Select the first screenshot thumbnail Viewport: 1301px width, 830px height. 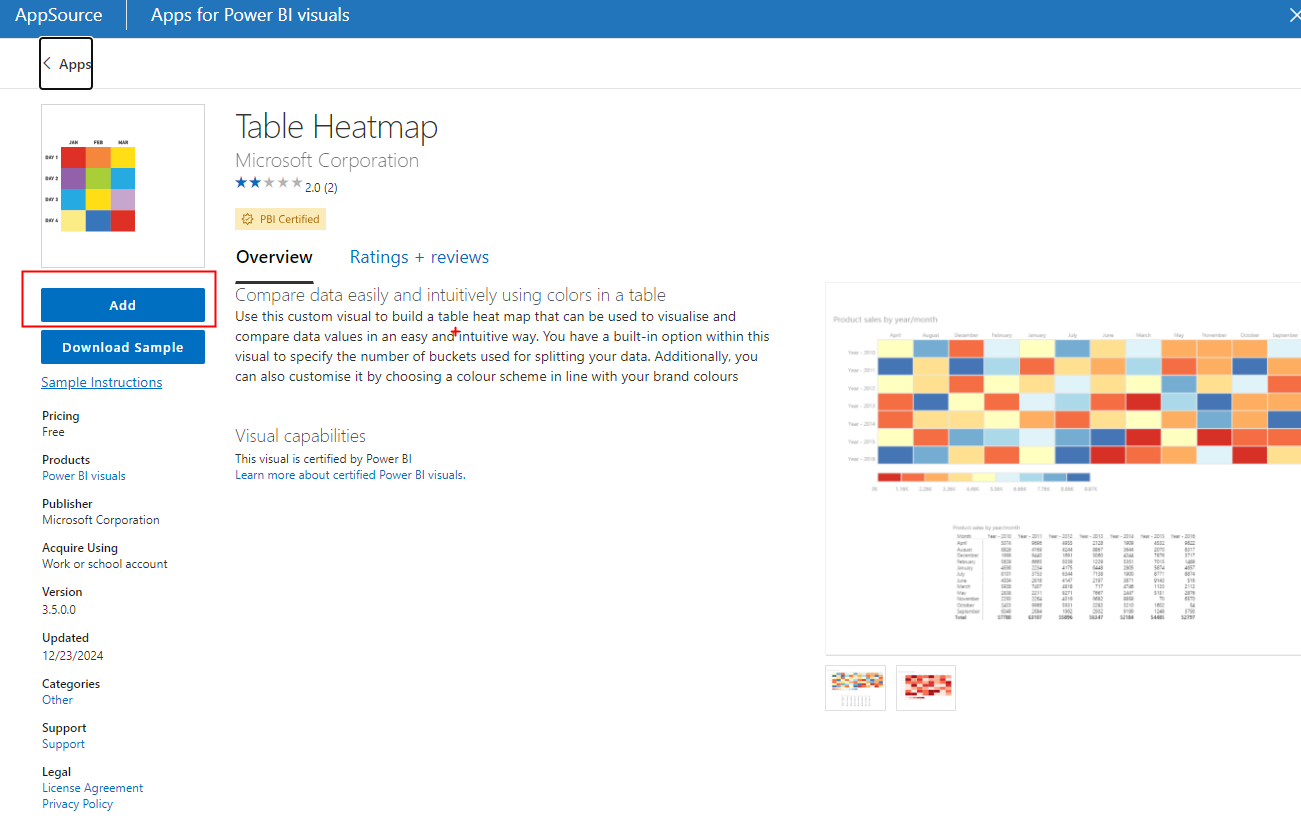point(855,688)
